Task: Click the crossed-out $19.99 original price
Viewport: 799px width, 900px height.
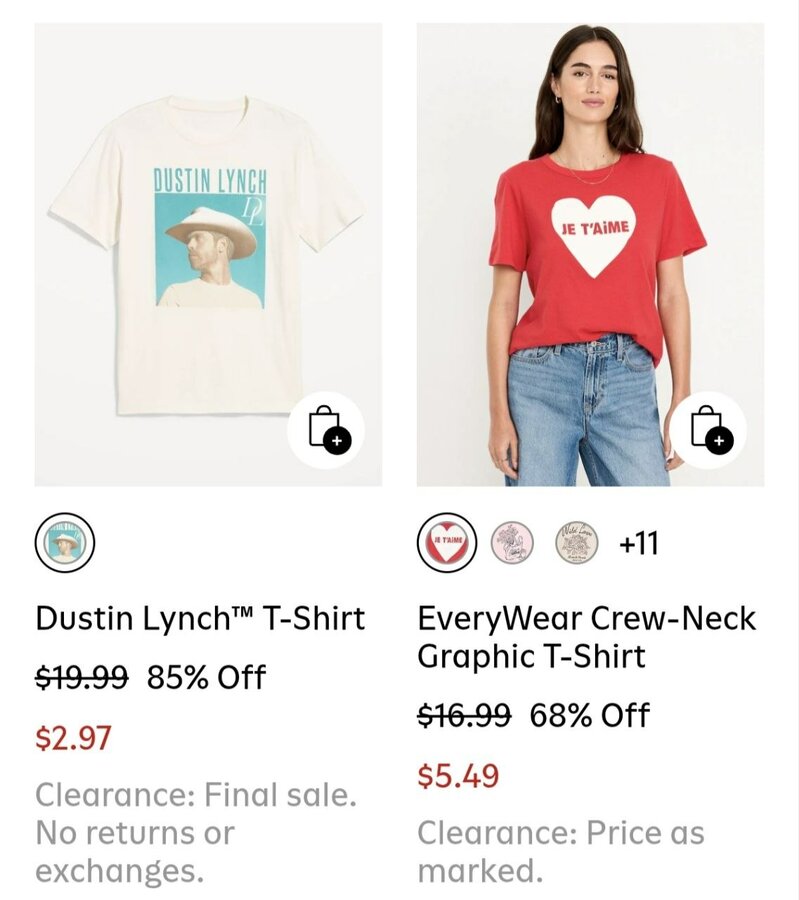Action: coord(81,677)
